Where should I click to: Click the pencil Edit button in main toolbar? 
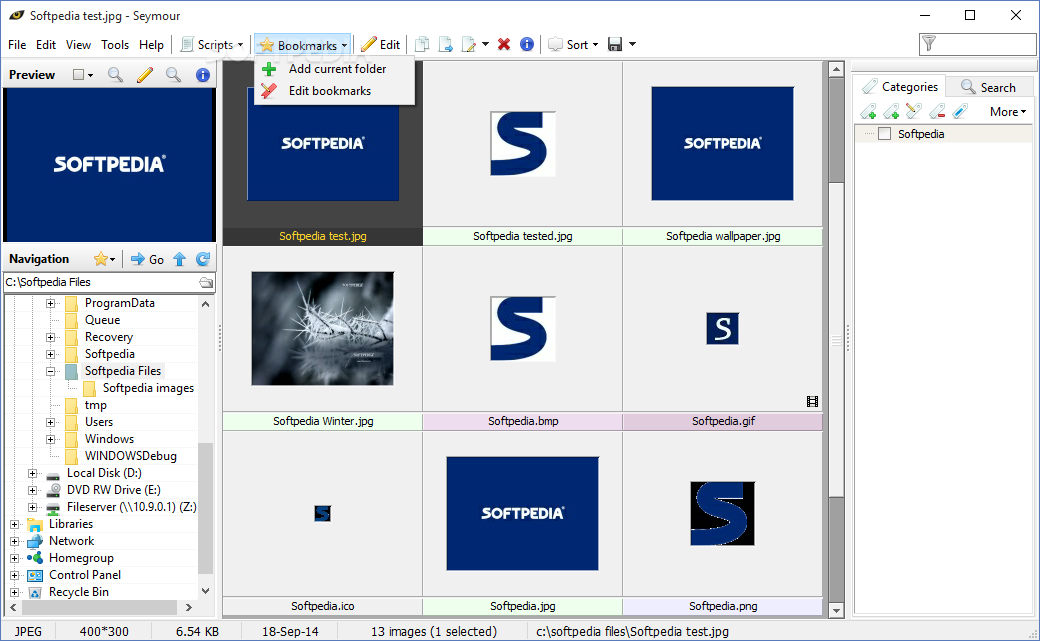[x=381, y=44]
